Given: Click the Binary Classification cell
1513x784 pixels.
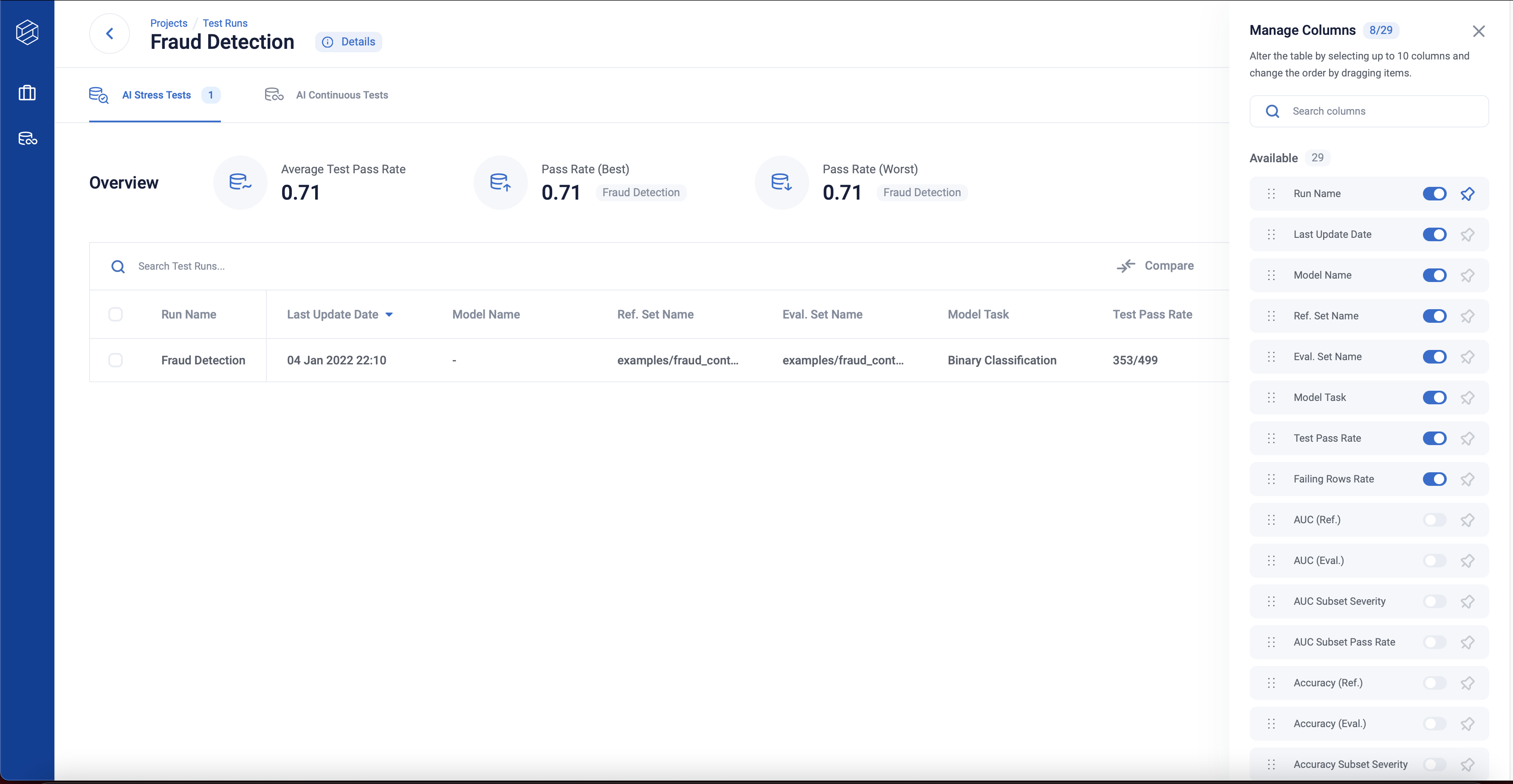Looking at the screenshot, I should pyautogui.click(x=1002, y=361).
